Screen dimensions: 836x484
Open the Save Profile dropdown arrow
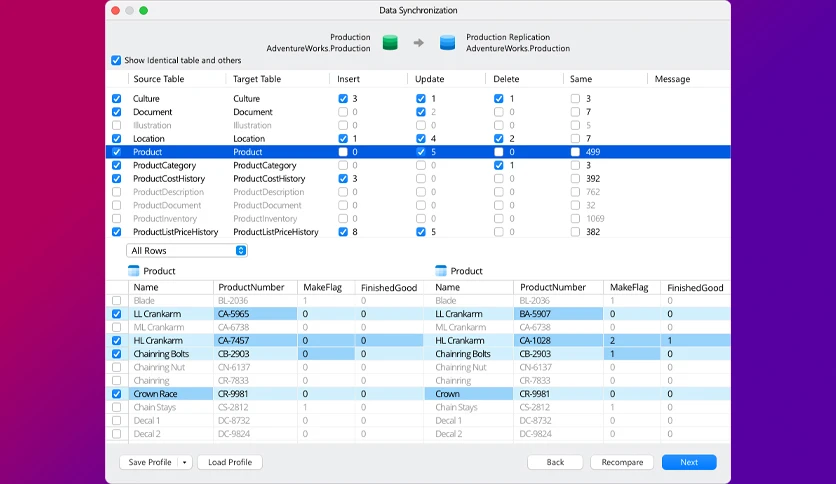(x=184, y=462)
